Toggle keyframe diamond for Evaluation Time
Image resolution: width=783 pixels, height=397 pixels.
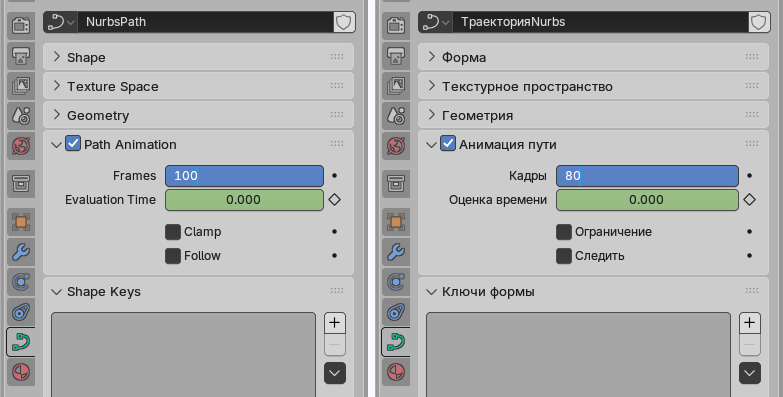tap(335, 200)
